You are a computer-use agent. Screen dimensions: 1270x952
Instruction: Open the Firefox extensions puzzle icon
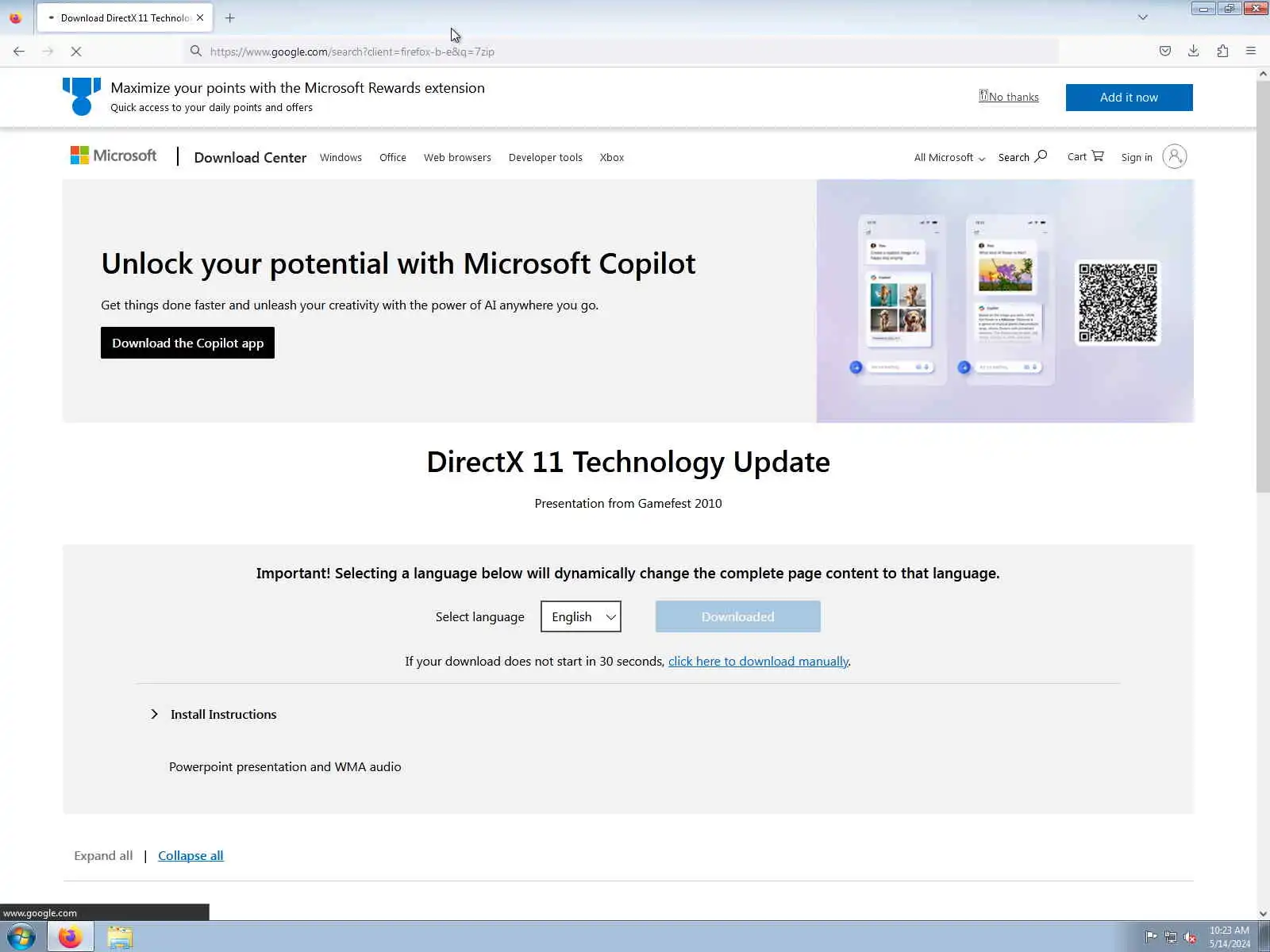click(x=1222, y=51)
